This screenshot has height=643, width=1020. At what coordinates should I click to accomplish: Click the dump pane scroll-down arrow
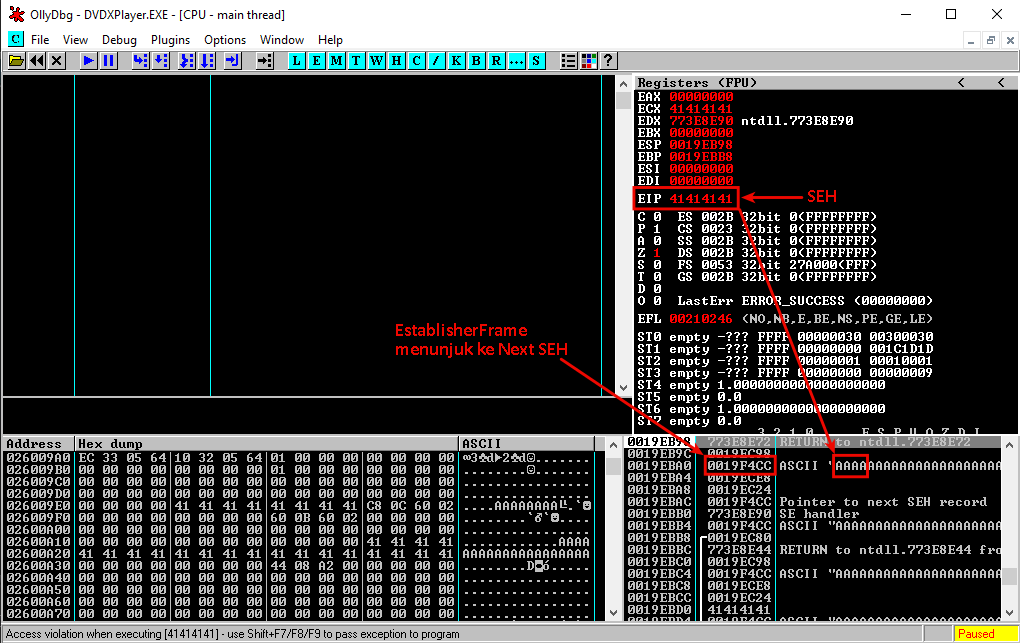click(613, 612)
